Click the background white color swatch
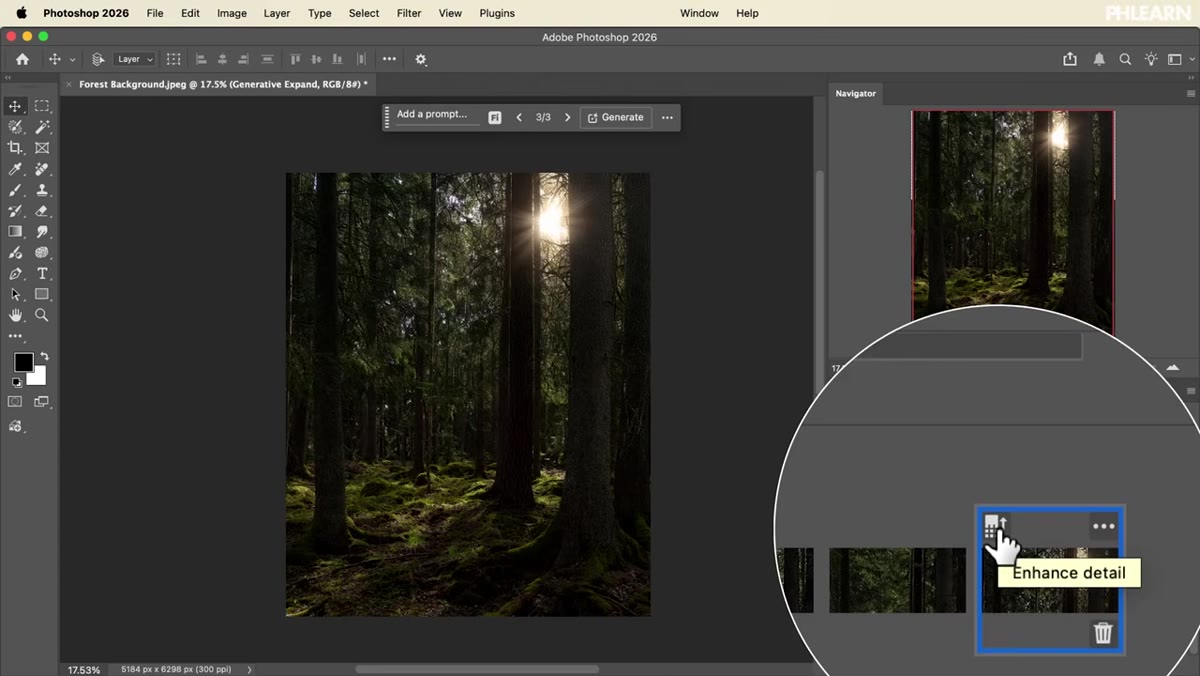The width and height of the screenshot is (1200, 676). (38, 377)
